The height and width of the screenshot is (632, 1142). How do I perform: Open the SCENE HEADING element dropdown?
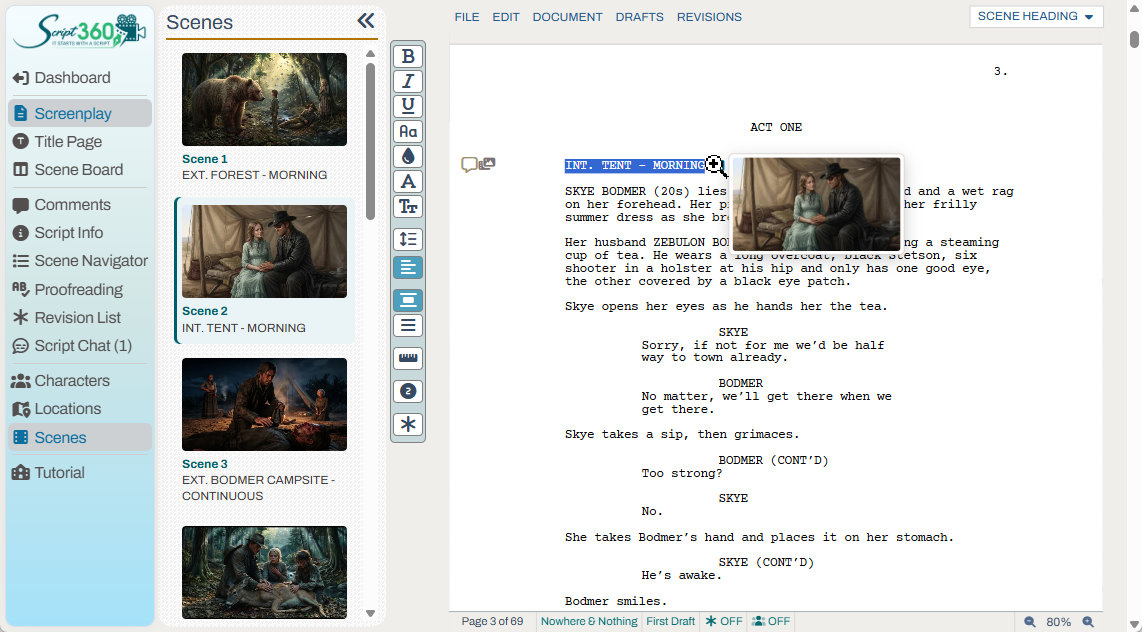(1036, 17)
